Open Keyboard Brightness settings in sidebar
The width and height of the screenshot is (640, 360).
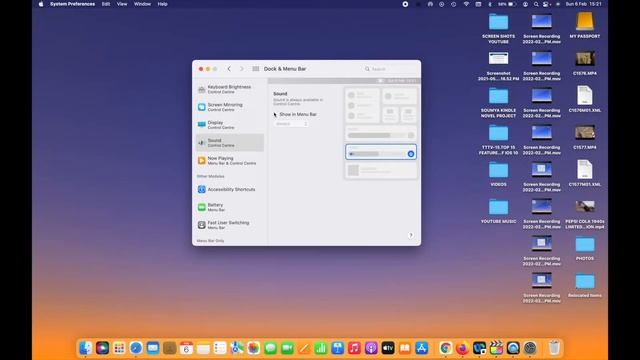click(x=230, y=89)
